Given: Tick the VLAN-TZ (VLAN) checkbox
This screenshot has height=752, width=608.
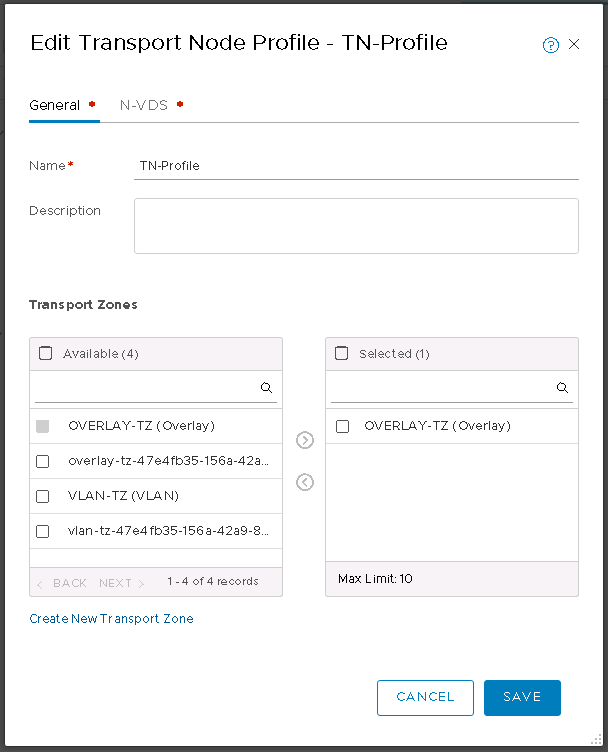Looking at the screenshot, I should click(43, 496).
